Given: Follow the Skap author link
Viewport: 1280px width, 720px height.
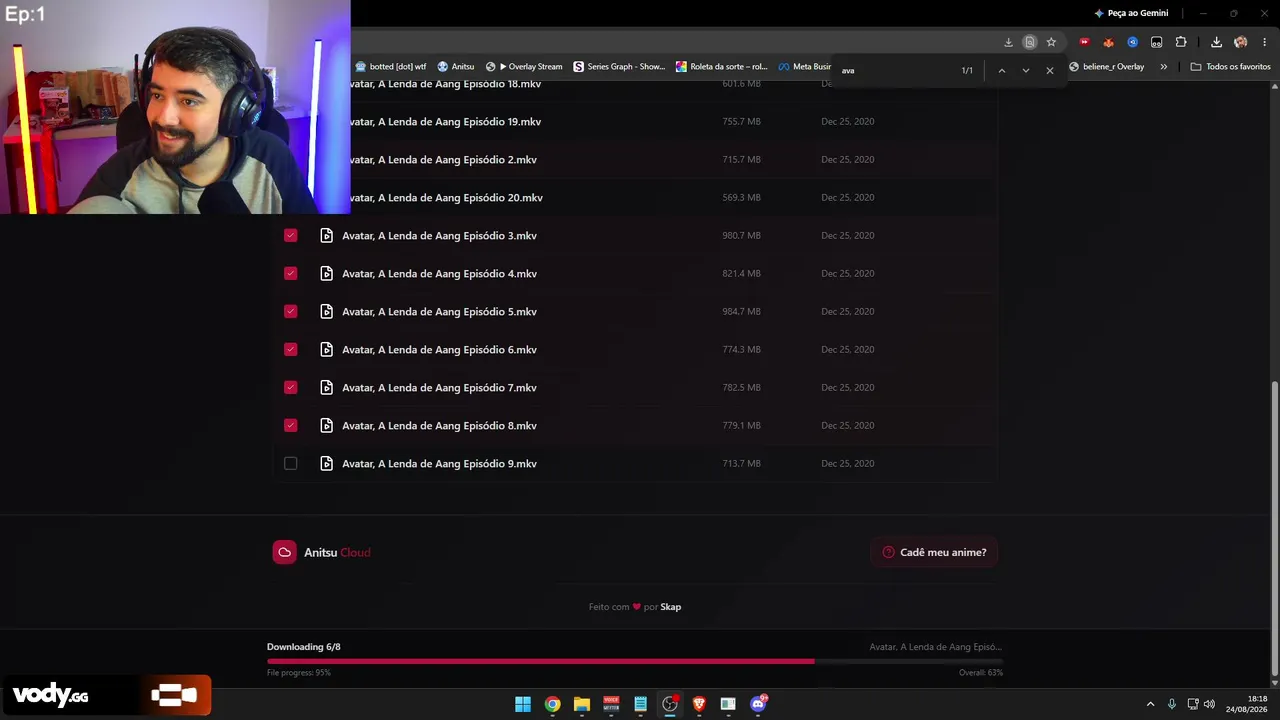Looking at the screenshot, I should (671, 607).
